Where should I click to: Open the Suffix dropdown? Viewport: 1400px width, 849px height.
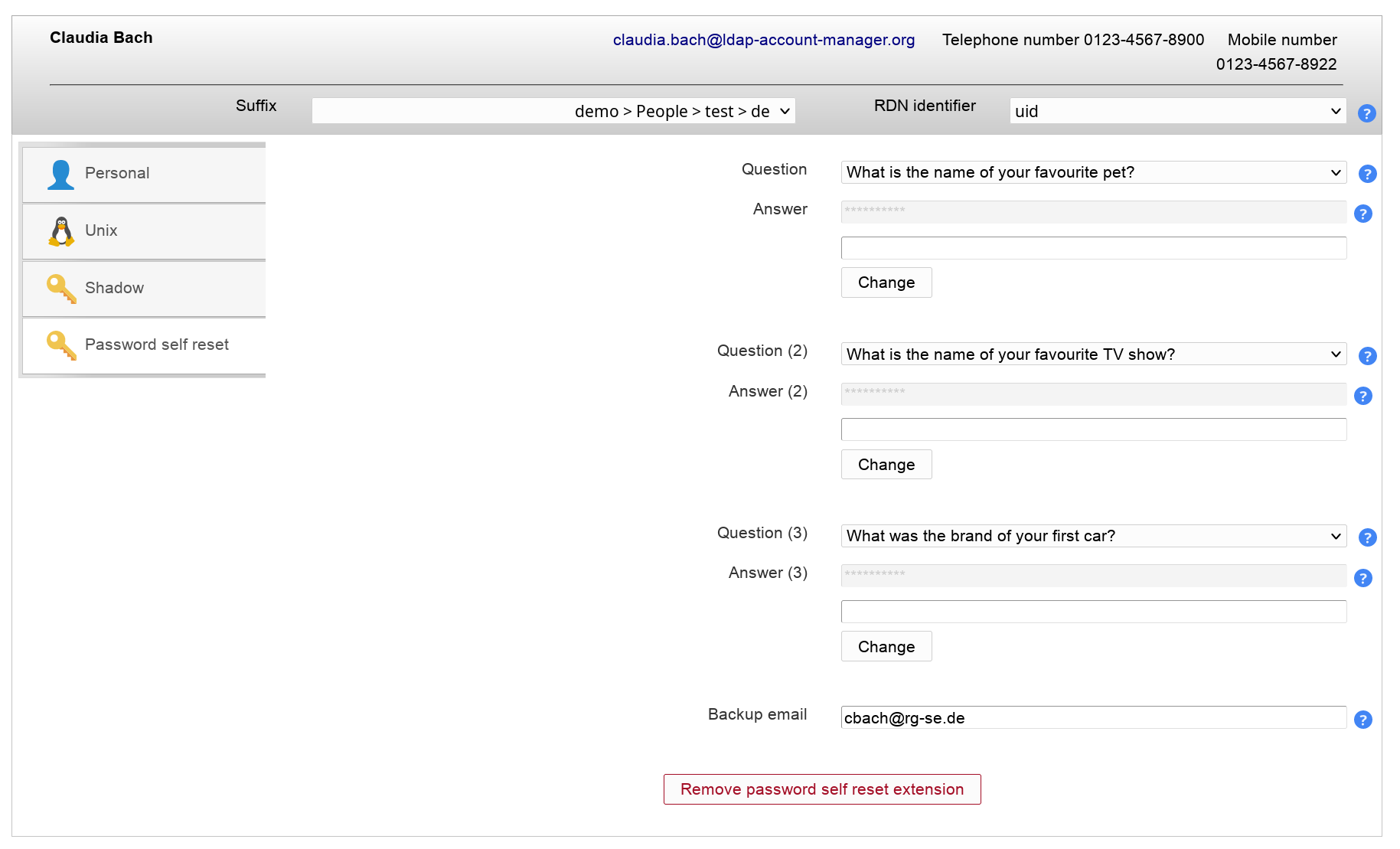pos(553,111)
